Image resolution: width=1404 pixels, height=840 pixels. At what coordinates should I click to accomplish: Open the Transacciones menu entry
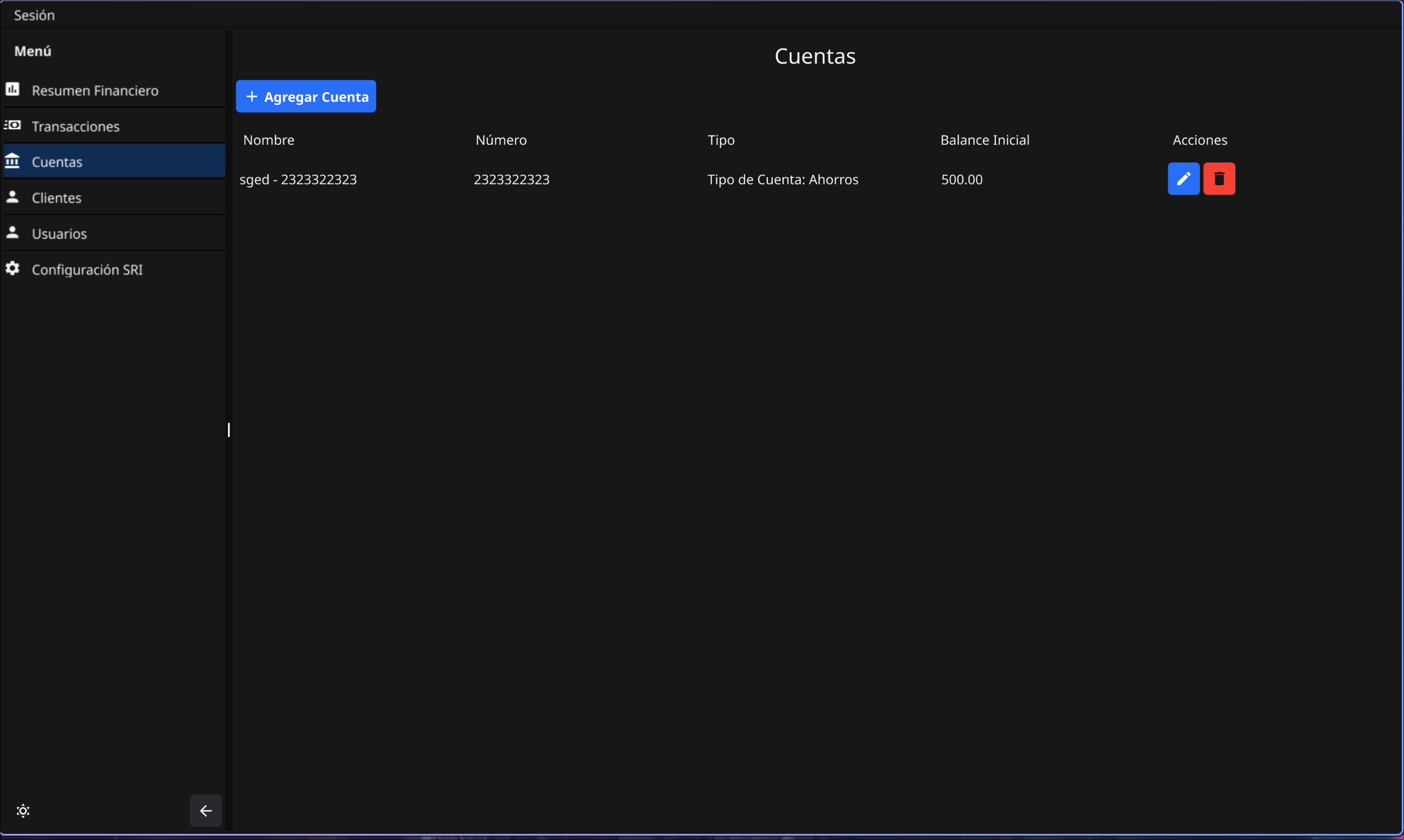click(75, 126)
